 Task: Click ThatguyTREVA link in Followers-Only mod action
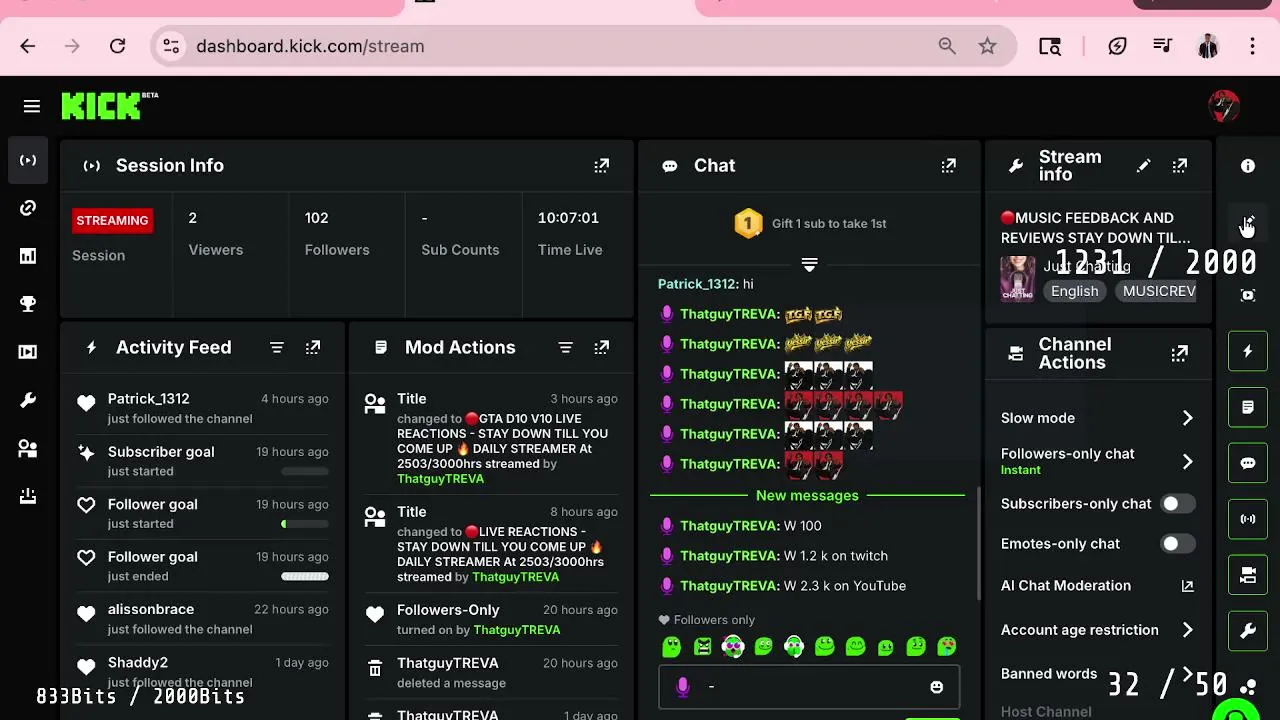click(x=516, y=630)
